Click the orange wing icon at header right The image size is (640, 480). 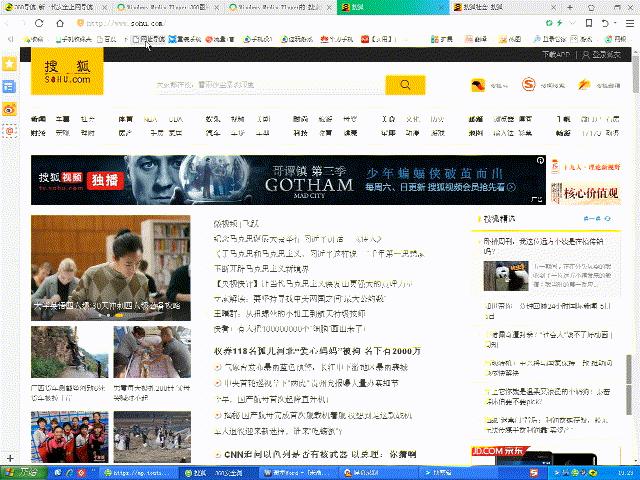[x=584, y=84]
